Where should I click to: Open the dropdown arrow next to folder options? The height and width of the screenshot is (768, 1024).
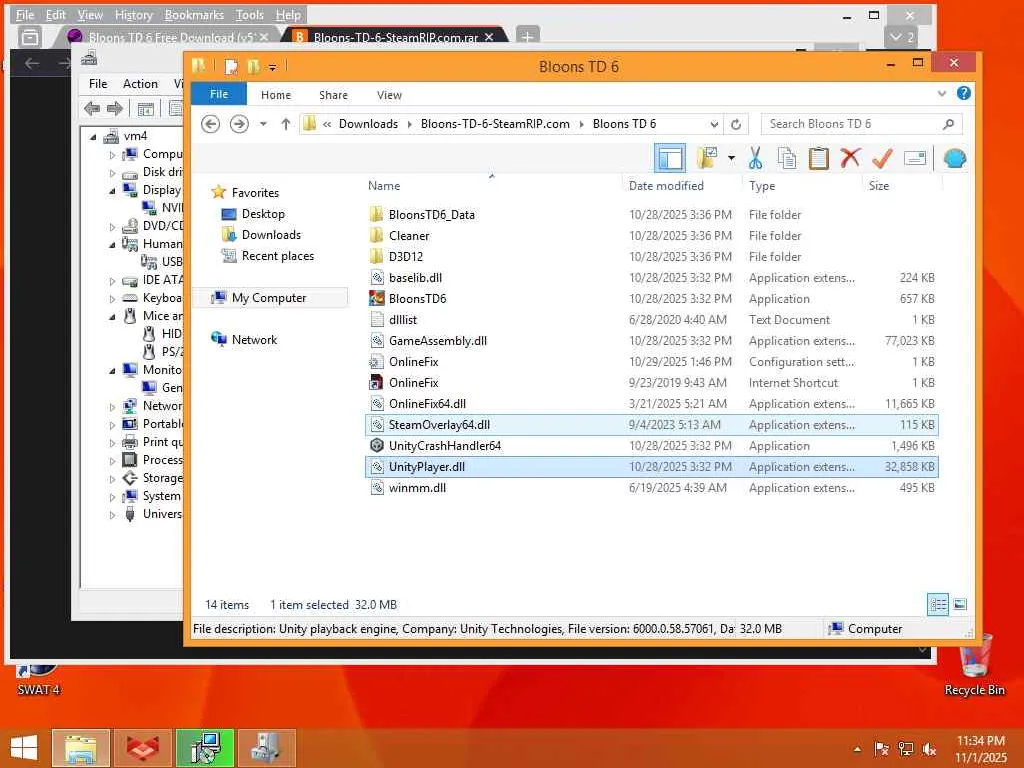click(731, 158)
